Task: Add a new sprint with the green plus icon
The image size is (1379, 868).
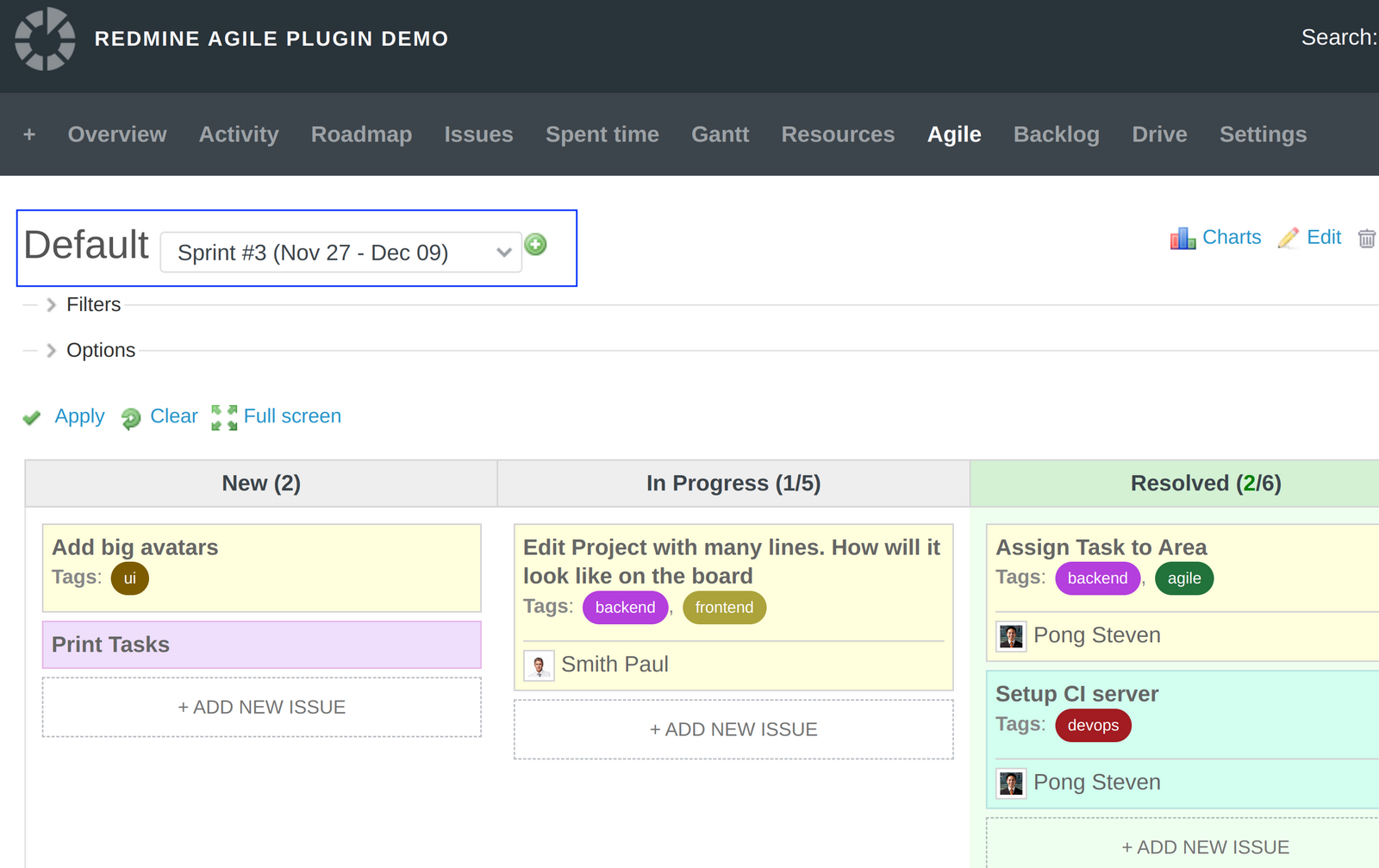Action: pos(536,245)
